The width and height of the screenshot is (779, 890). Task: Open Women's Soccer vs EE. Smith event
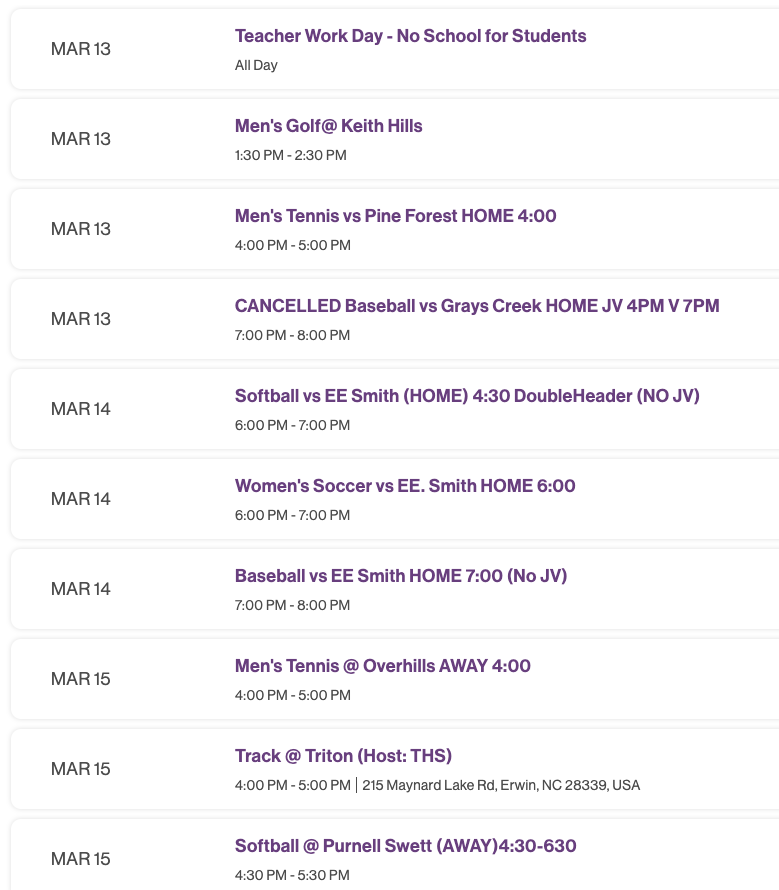tap(405, 486)
